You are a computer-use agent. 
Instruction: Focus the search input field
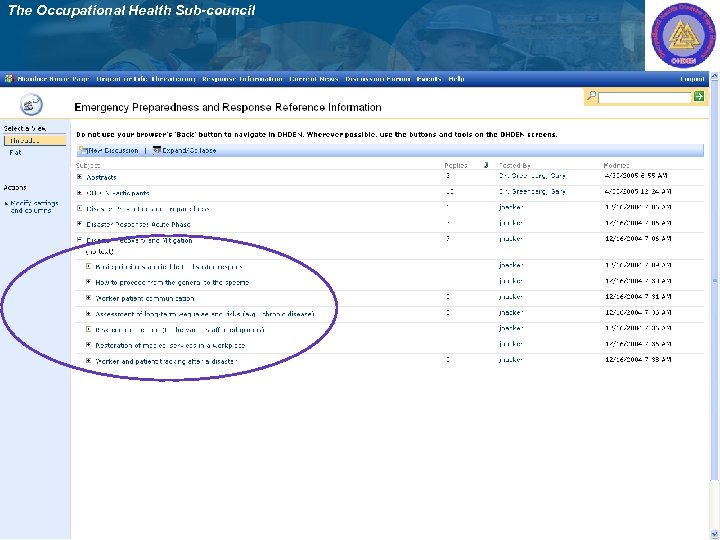pyautogui.click(x=645, y=97)
